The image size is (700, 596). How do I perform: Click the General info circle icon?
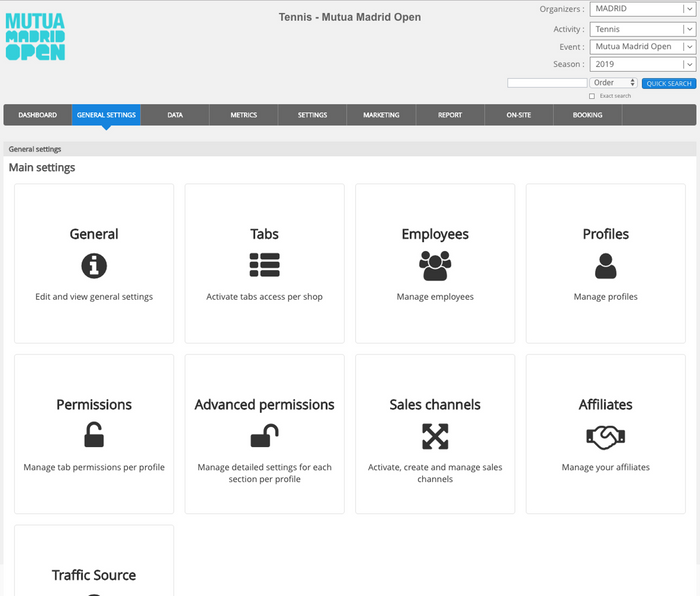[x=94, y=265]
